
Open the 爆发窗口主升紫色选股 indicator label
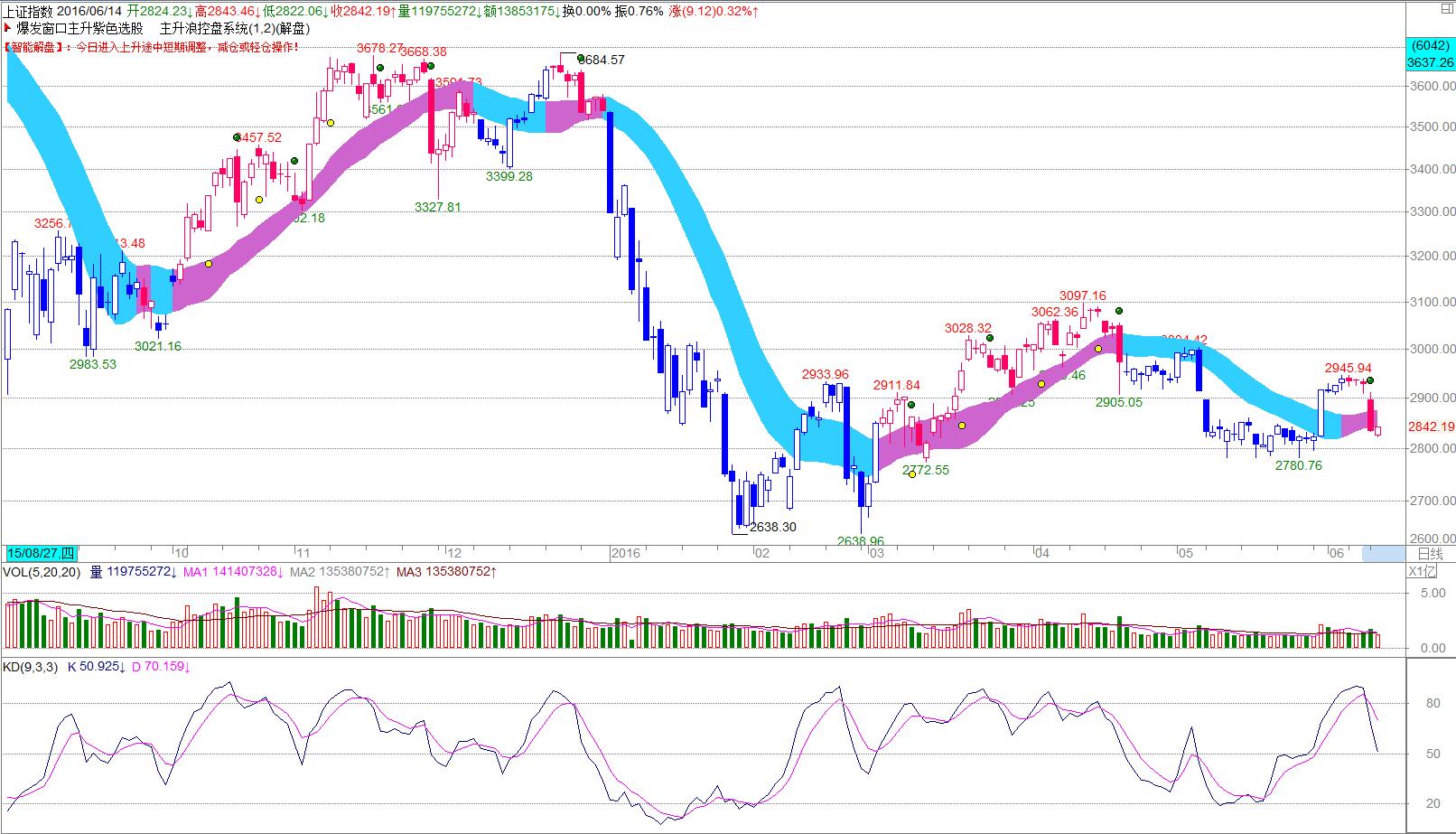[x=79, y=29]
